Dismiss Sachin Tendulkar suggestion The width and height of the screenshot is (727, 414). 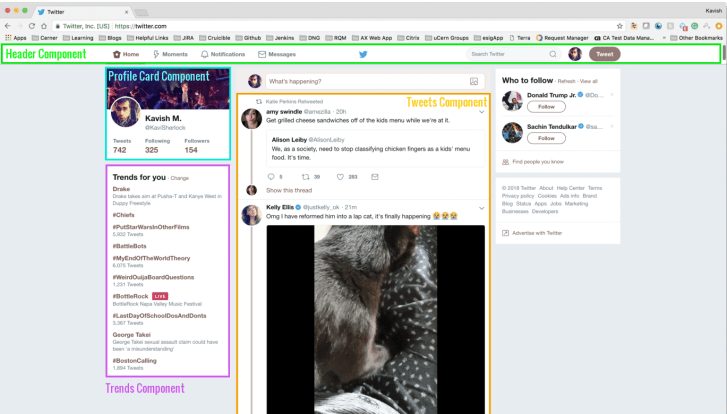(612, 126)
